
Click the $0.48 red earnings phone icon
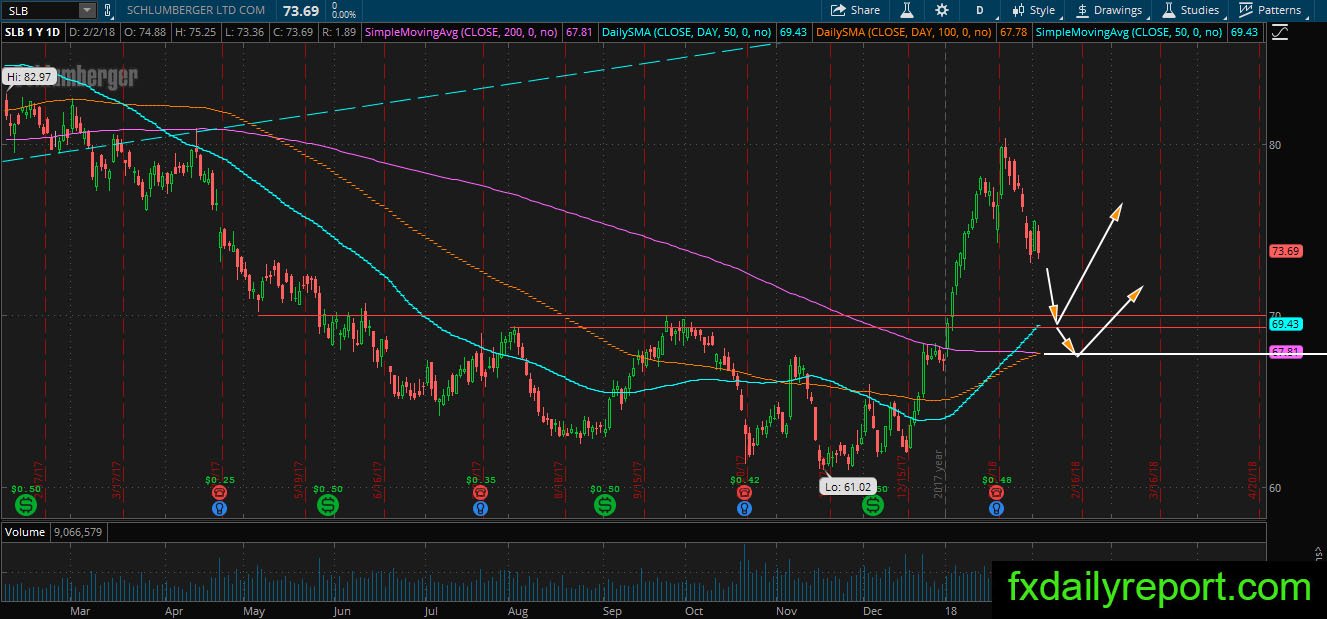pyautogui.click(x=996, y=492)
